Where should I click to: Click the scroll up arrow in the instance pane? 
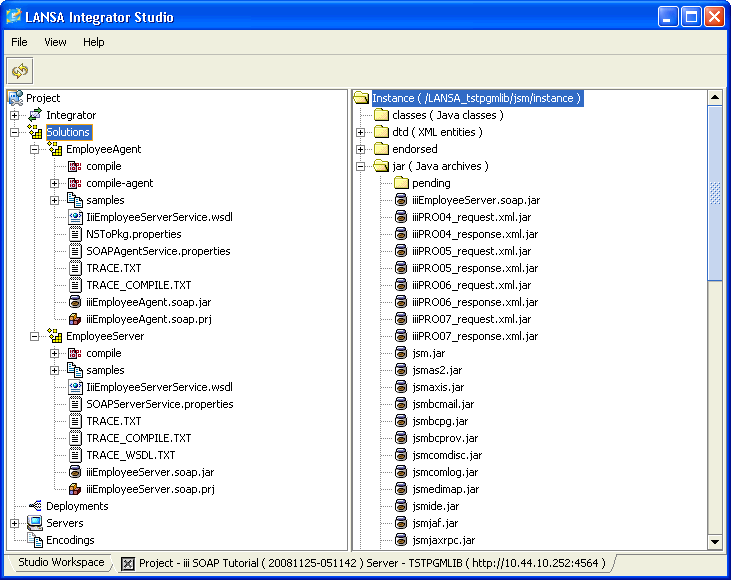(715, 97)
